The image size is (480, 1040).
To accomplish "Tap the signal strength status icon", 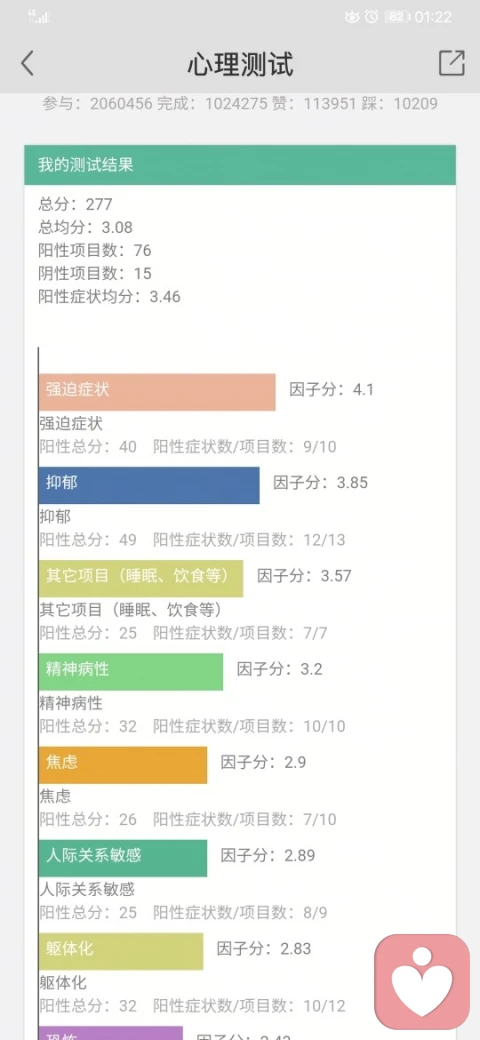I will pyautogui.click(x=39, y=17).
